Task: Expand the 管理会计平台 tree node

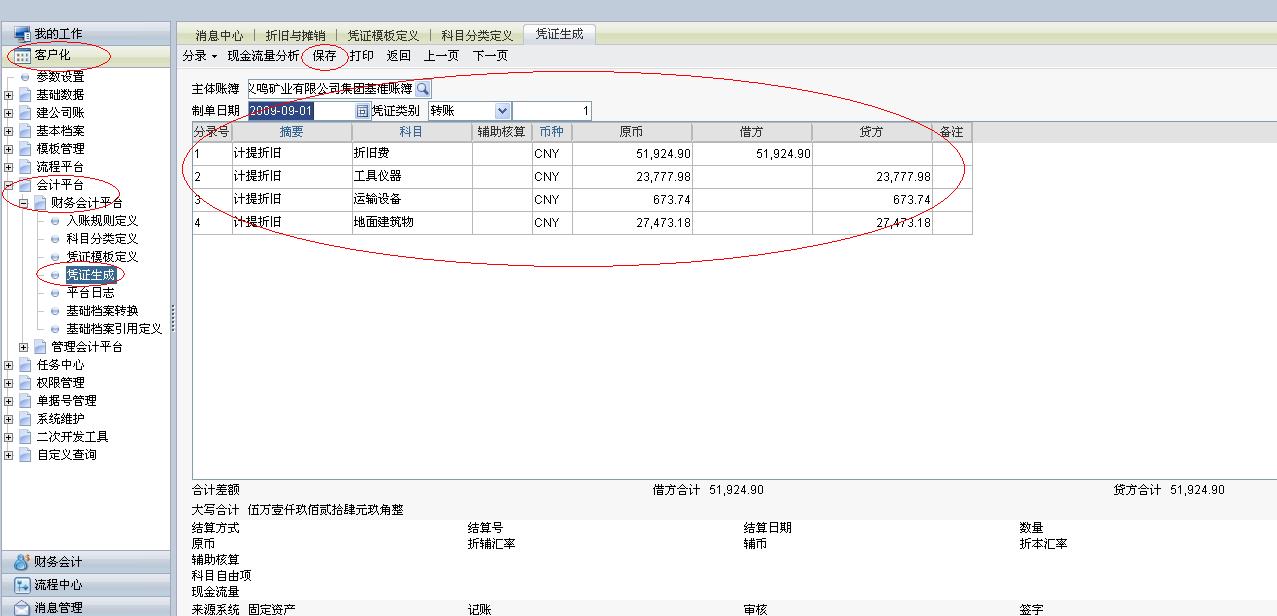Action: (24, 347)
